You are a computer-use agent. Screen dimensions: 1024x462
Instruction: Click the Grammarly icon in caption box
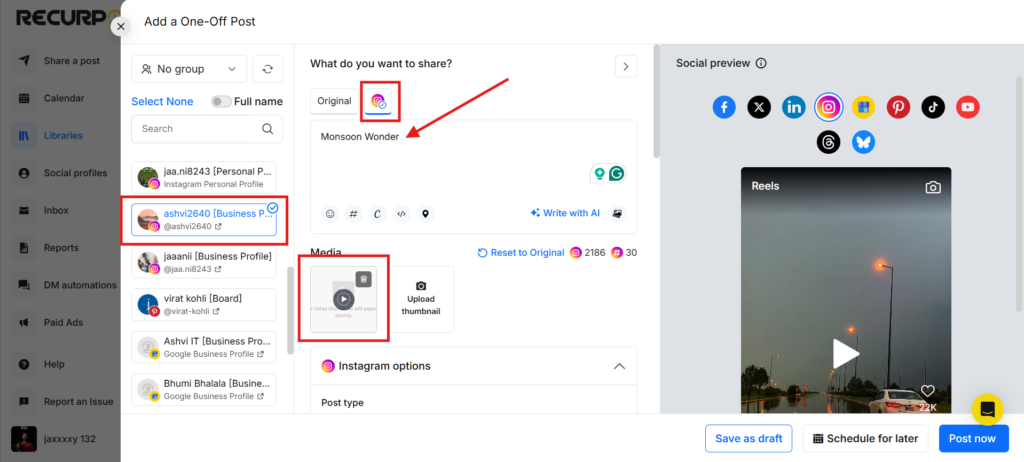(616, 173)
